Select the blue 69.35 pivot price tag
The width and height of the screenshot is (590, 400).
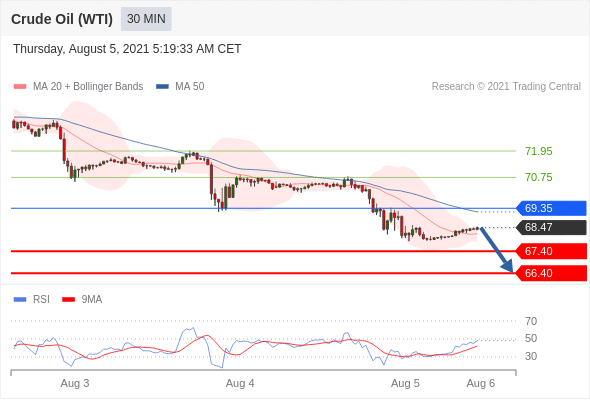click(x=551, y=208)
